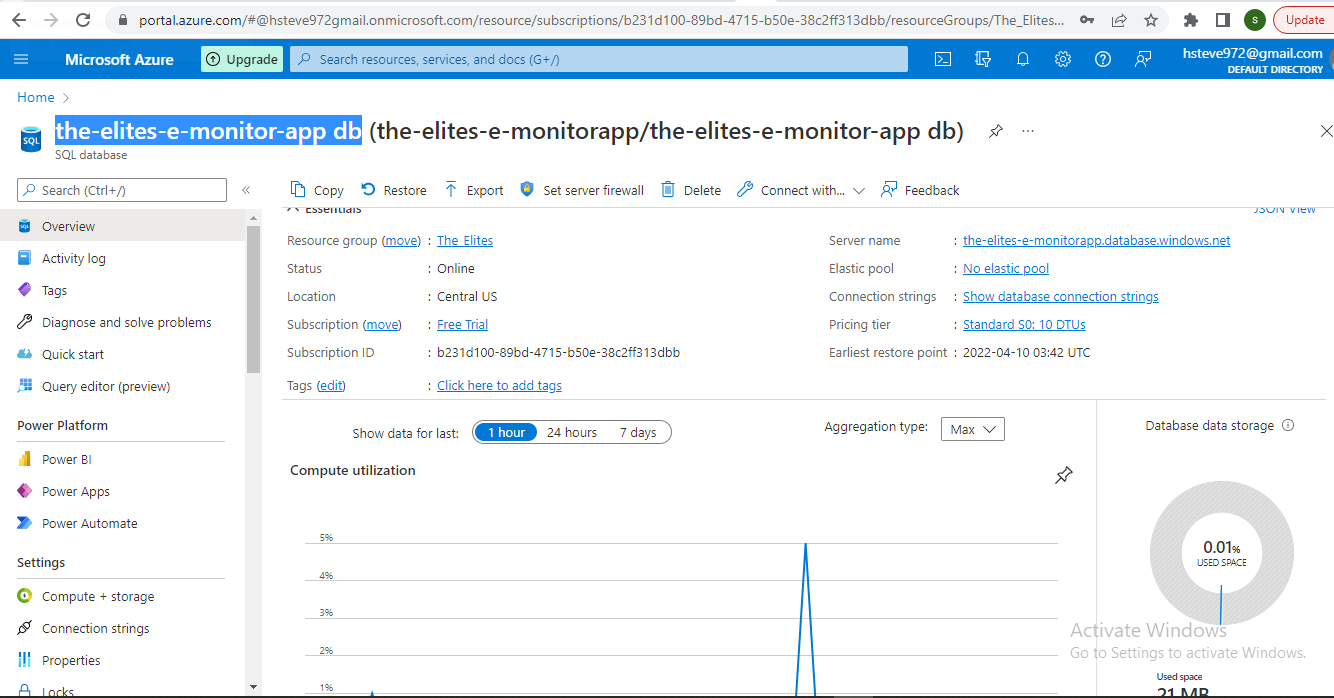This screenshot has width=1334, height=698.
Task: Toggle the browser side panel
Action: (x=1222, y=20)
